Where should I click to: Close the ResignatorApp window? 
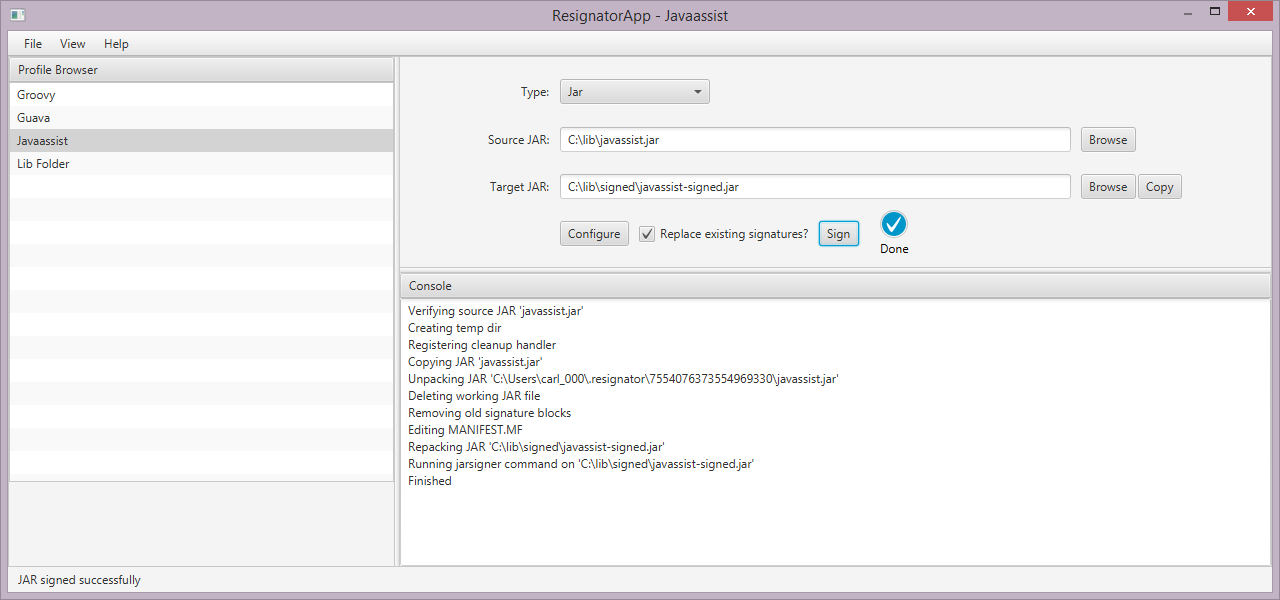coord(1250,12)
